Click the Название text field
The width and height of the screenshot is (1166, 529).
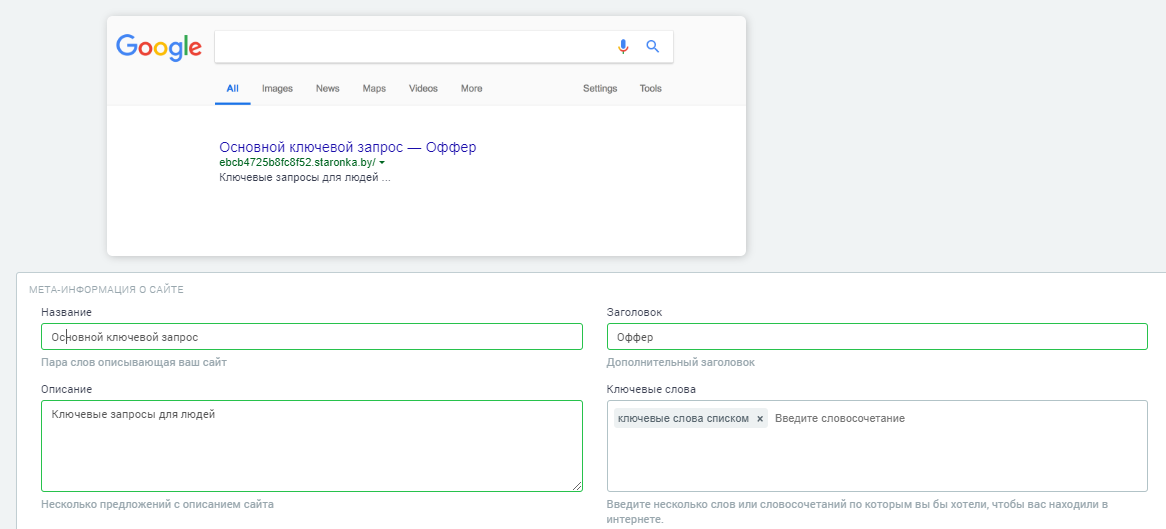point(311,337)
